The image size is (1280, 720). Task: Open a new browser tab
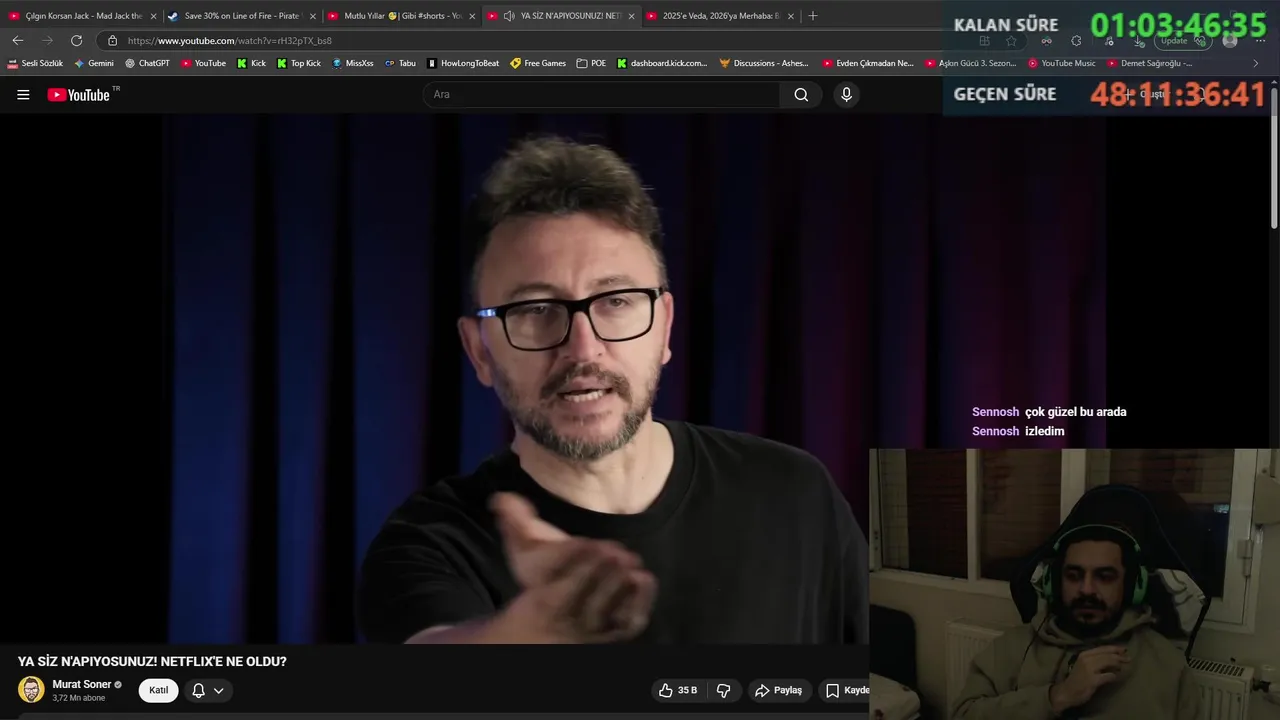[812, 16]
